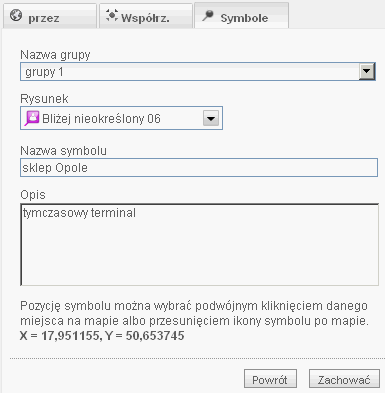Click the pin icon on Symbole tab
Image resolution: width=385 pixels, height=393 pixels.
tap(208, 16)
